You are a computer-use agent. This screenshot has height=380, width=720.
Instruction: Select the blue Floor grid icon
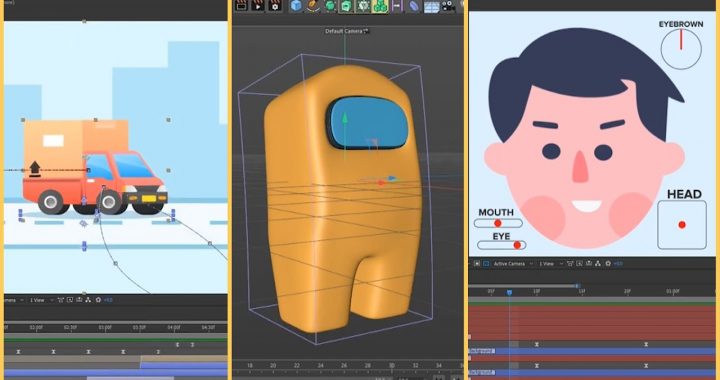[x=431, y=6]
